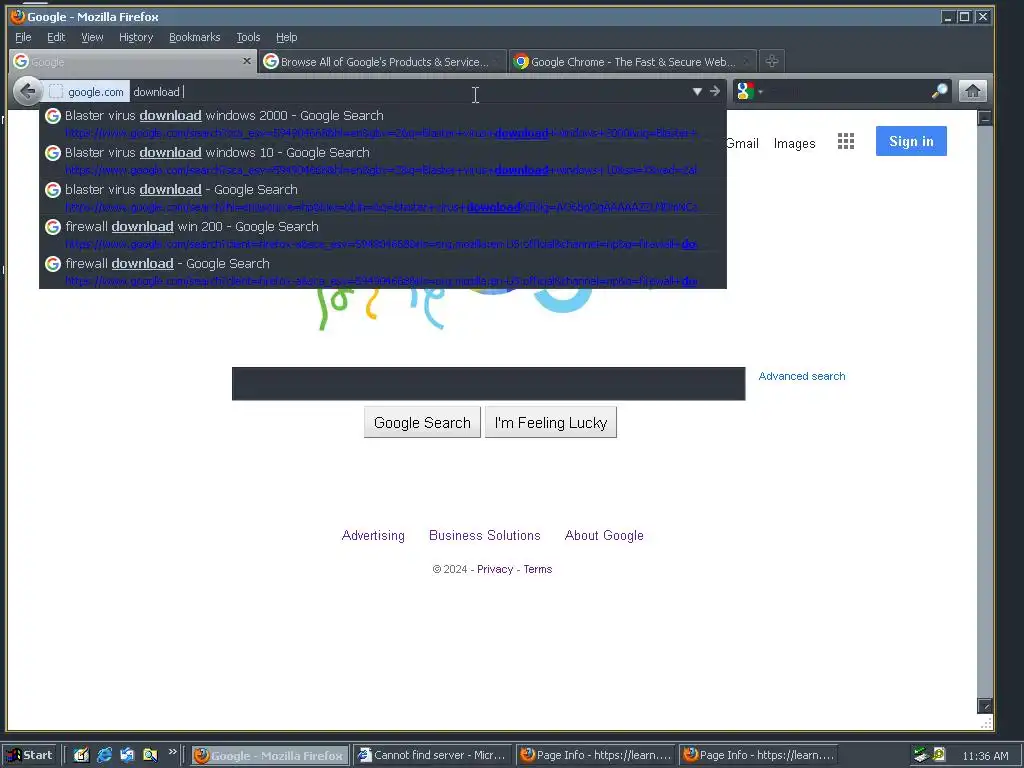1024x768 pixels.
Task: Click the Google doodle logo
Action: [457, 308]
